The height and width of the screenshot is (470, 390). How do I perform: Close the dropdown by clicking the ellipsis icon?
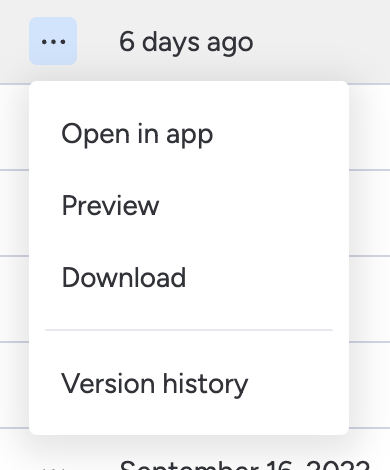(53, 41)
